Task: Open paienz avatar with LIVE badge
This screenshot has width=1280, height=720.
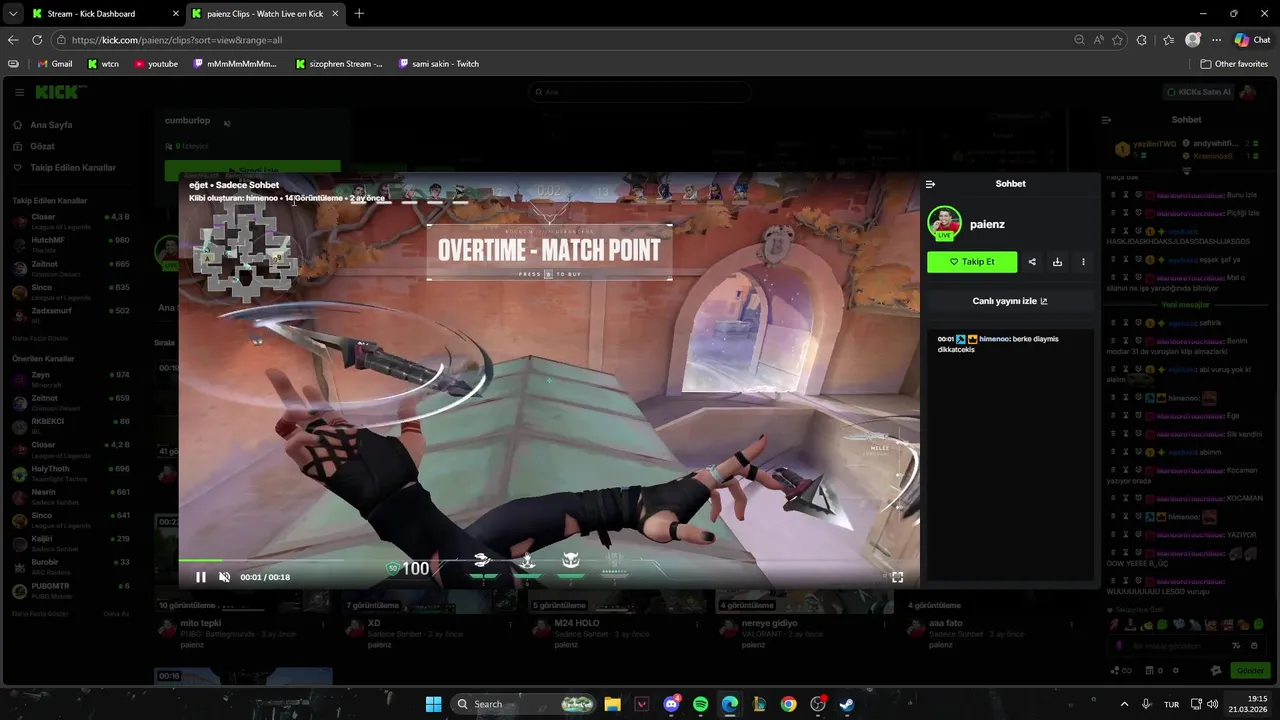Action: 944,223
